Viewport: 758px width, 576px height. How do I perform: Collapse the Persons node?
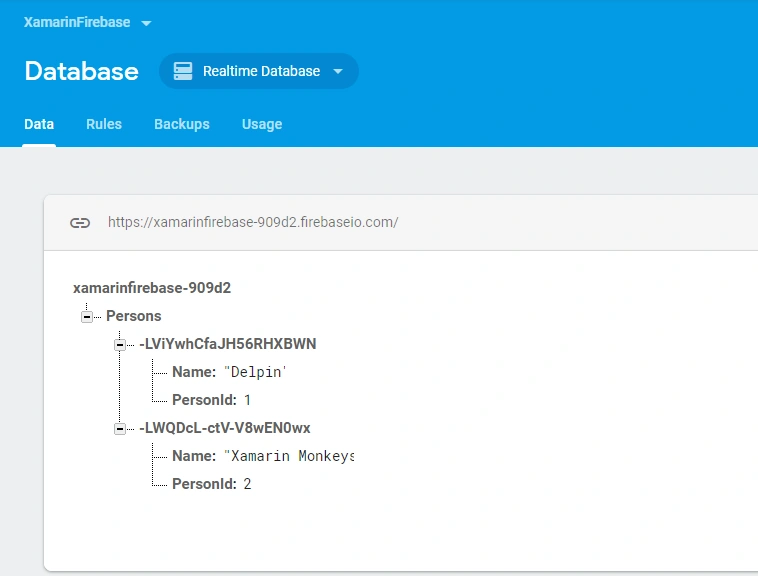coord(87,317)
